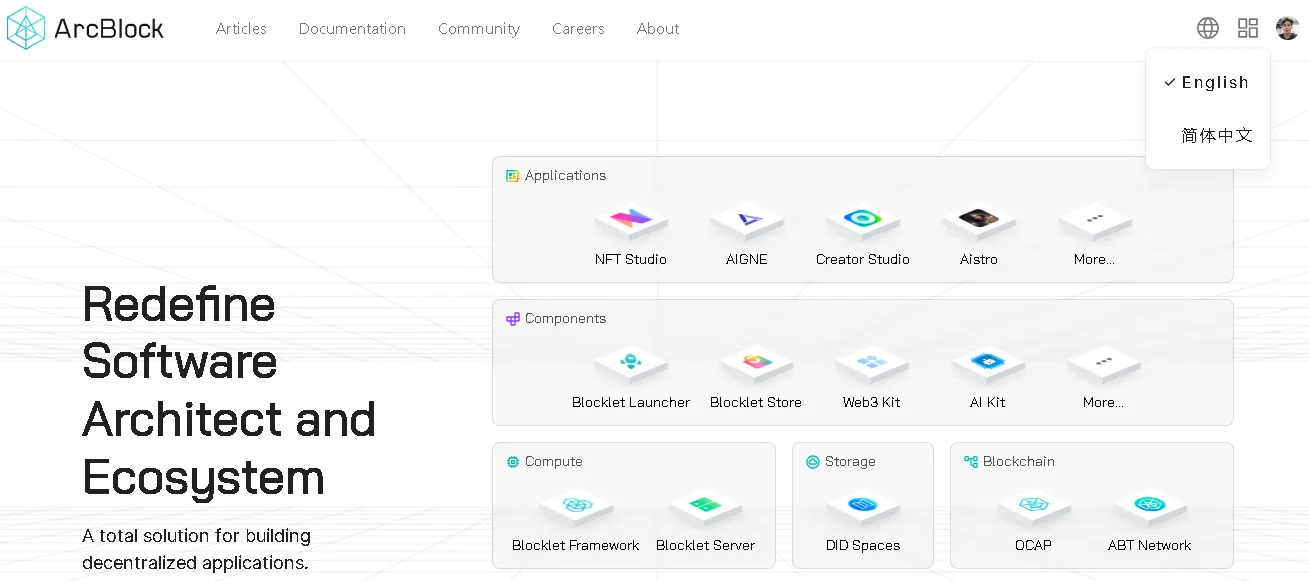Click the Compute section chip icon

[x=513, y=462]
